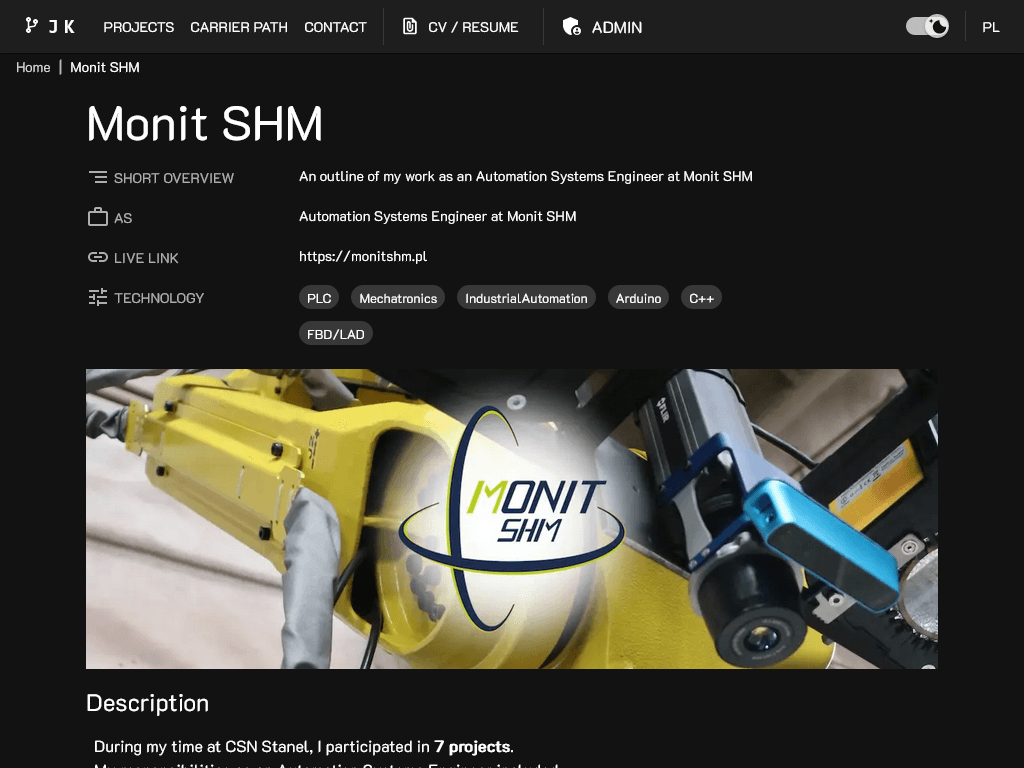The image size is (1024, 768).
Task: Toggle the dark mode switch
Action: (927, 27)
